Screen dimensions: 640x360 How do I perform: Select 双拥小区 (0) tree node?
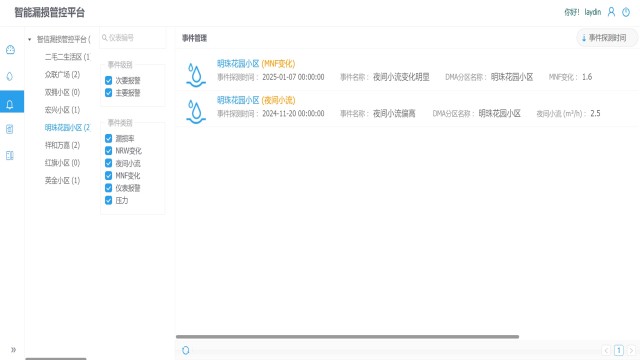(62, 92)
